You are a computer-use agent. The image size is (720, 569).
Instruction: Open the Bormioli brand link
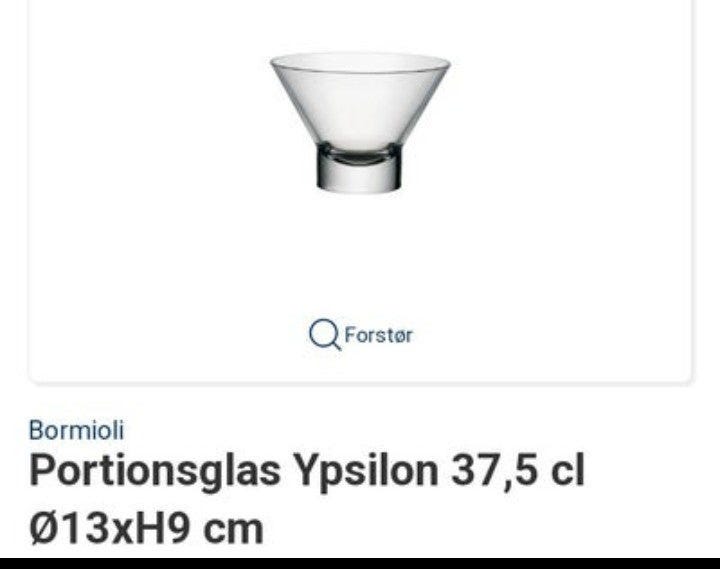coord(76,430)
